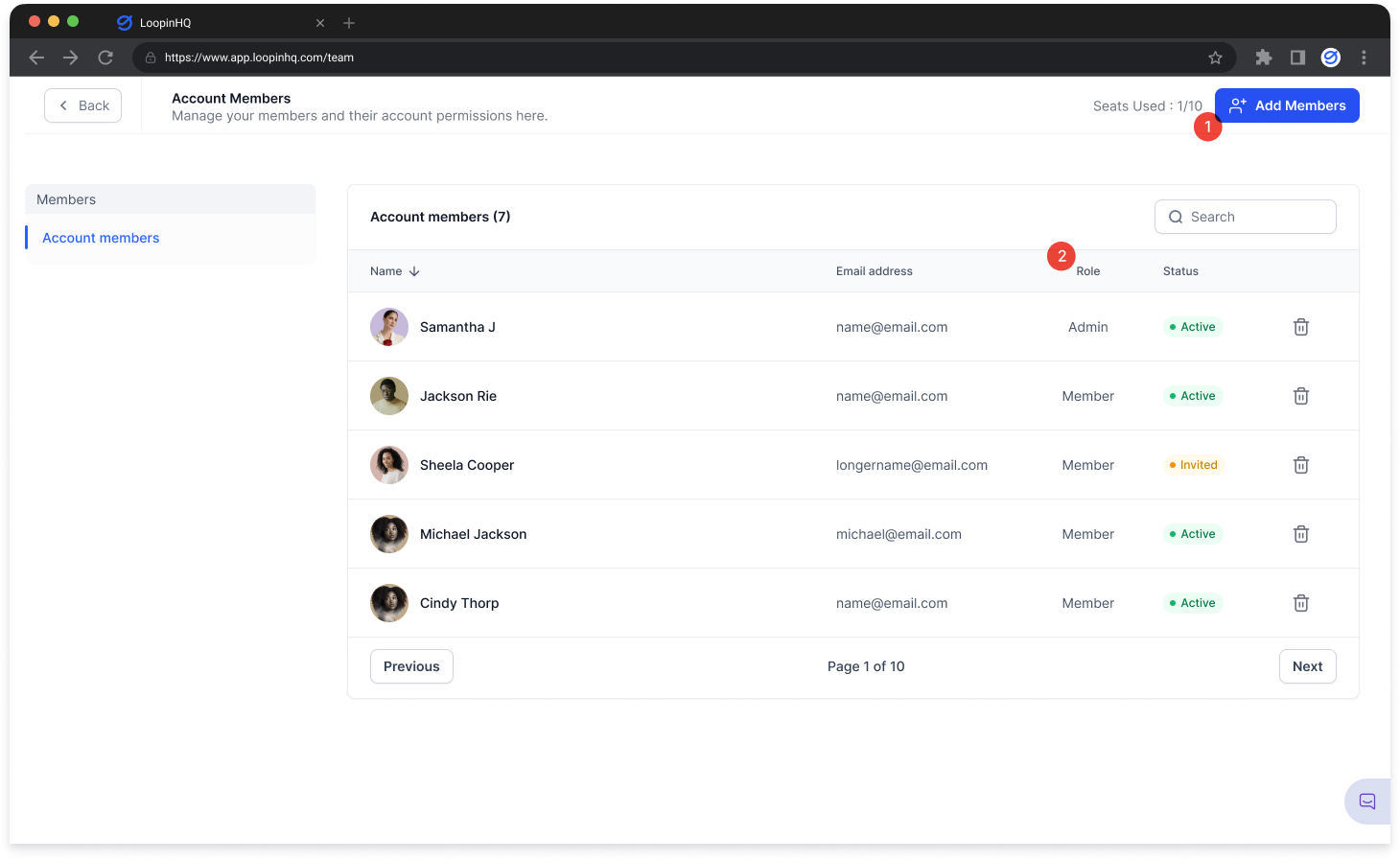Click the LoopinHQ extension icon in toolbar

1331,58
